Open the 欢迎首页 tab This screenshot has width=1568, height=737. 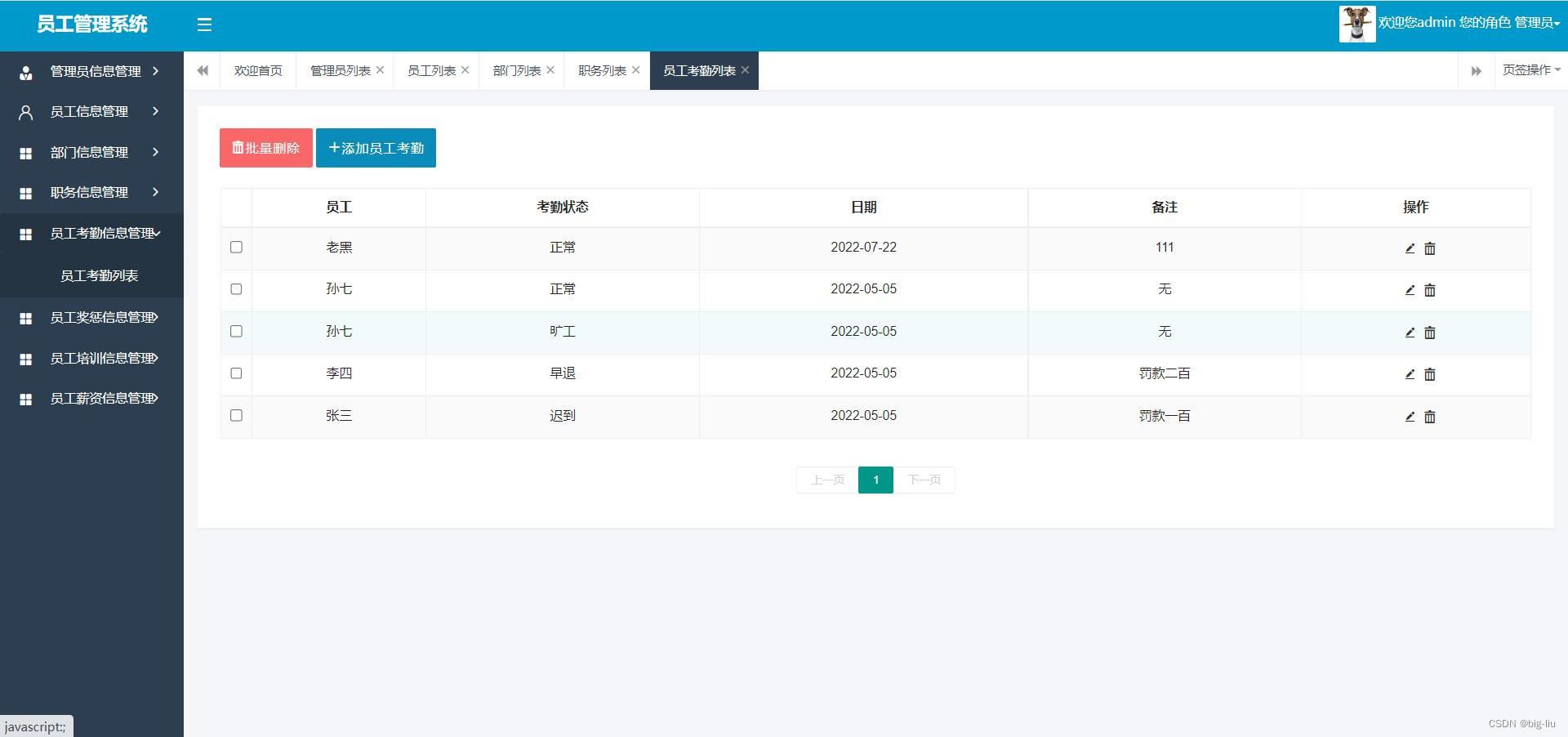click(258, 71)
